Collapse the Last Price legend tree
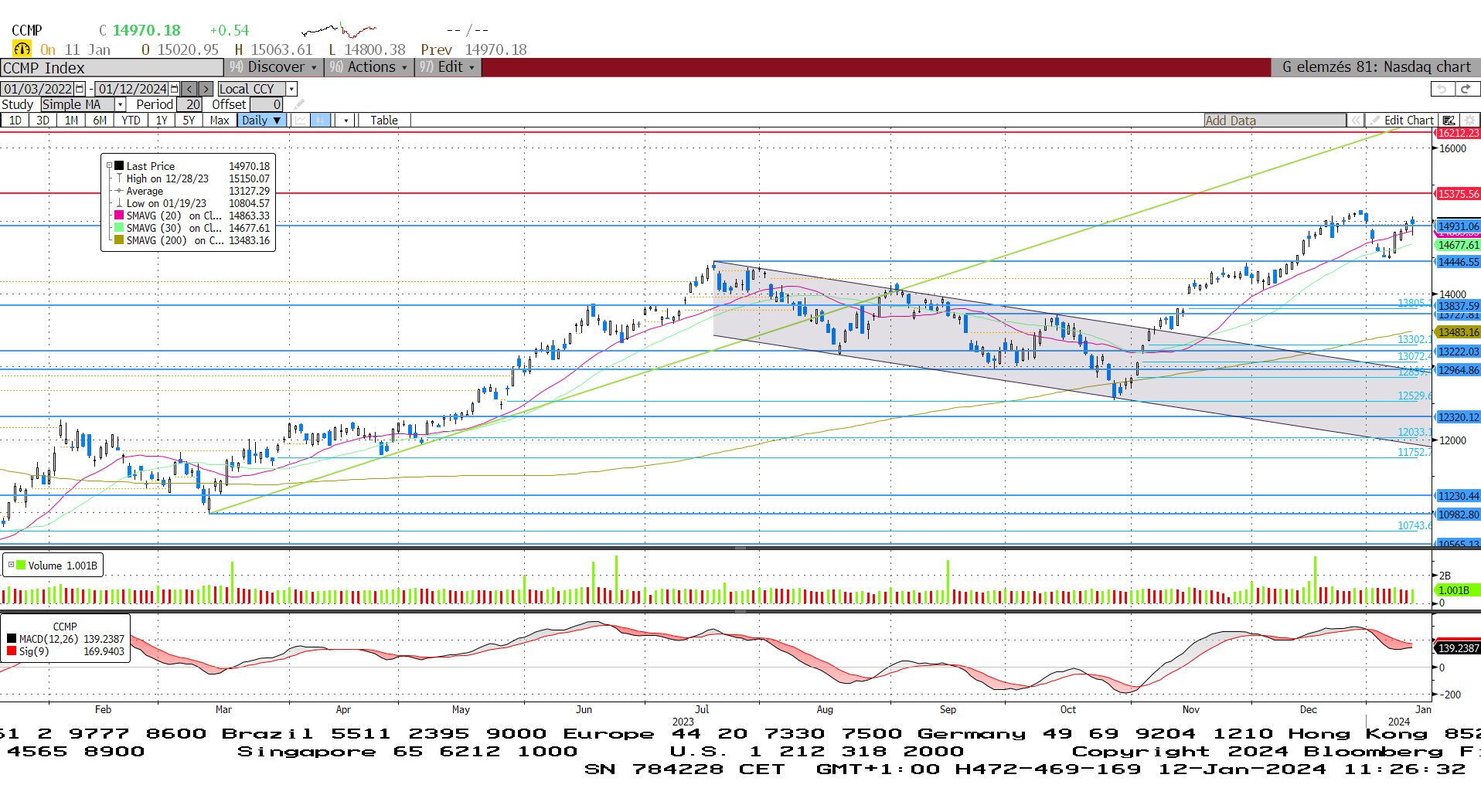Image resolution: width=1481 pixels, height=812 pixels. [x=109, y=165]
